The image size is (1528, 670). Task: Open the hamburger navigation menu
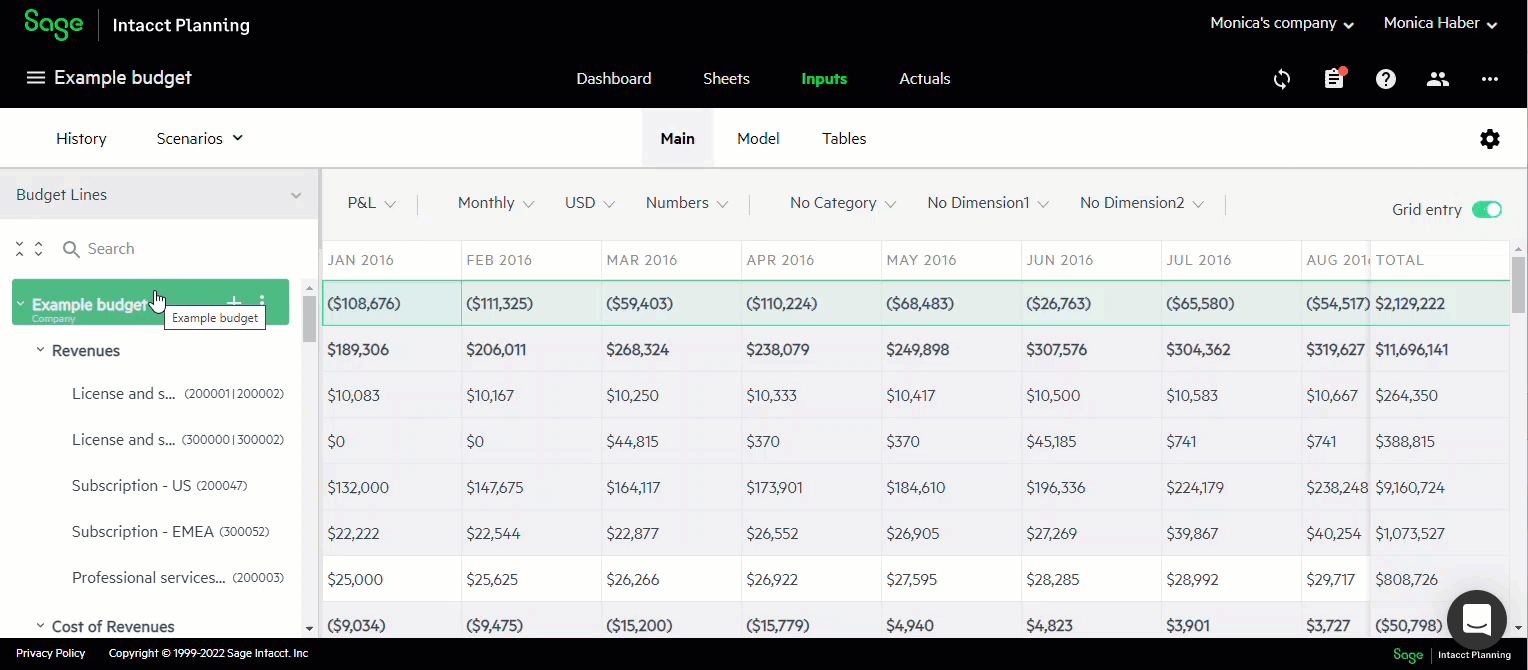(x=36, y=78)
